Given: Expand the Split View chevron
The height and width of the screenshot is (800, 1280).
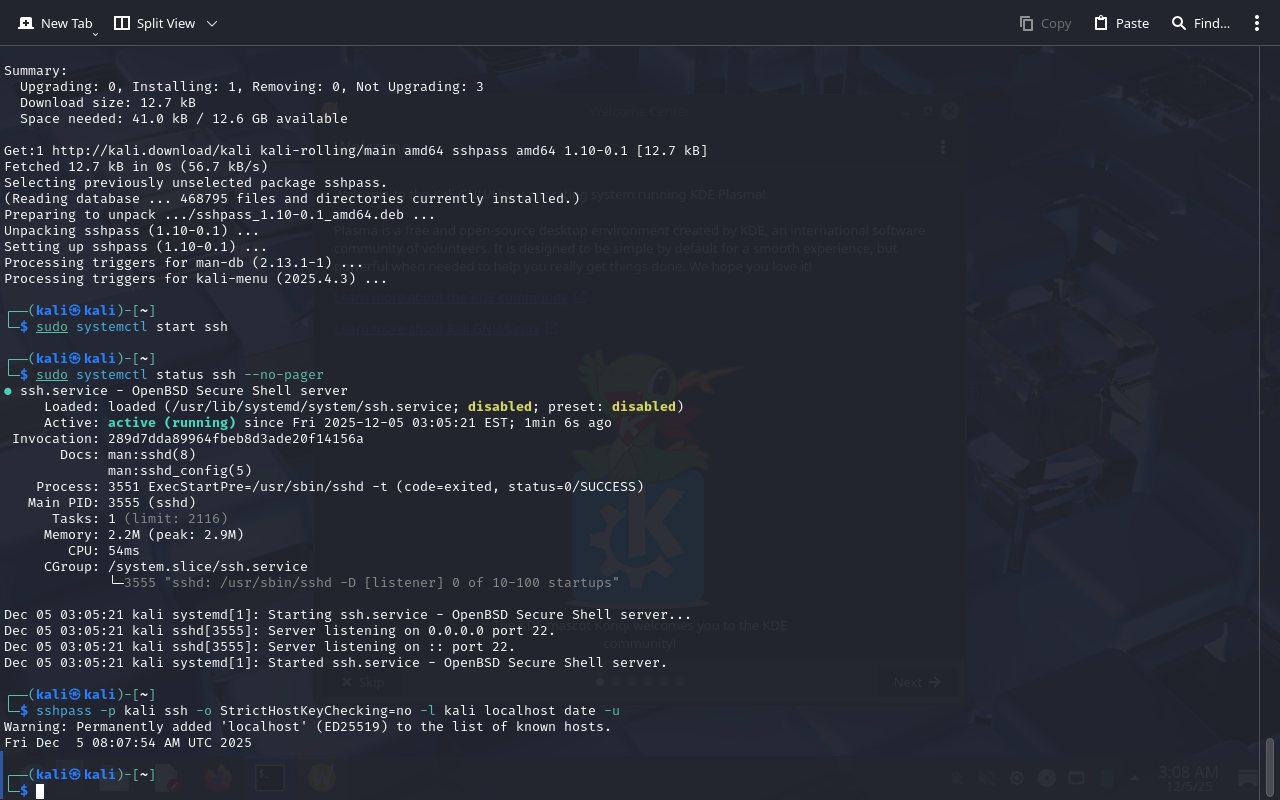Looking at the screenshot, I should click(211, 23).
